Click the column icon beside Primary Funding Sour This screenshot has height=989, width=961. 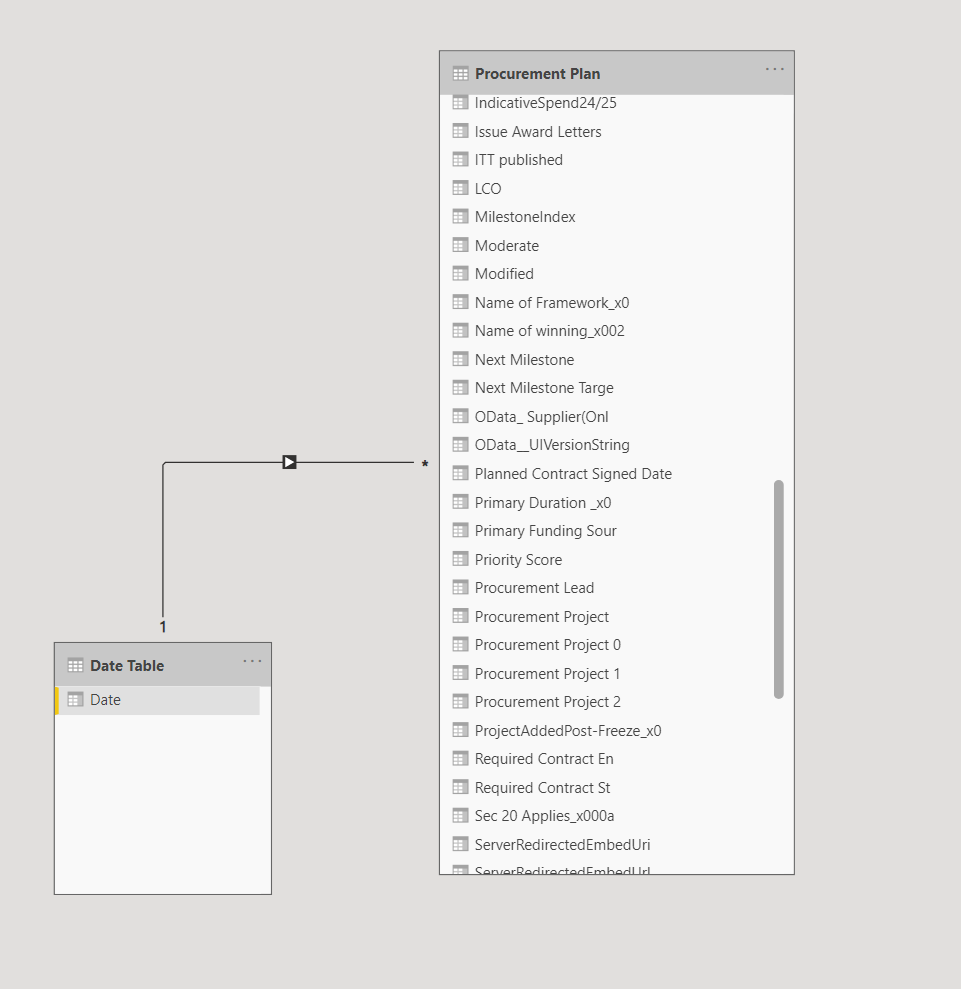pos(460,530)
